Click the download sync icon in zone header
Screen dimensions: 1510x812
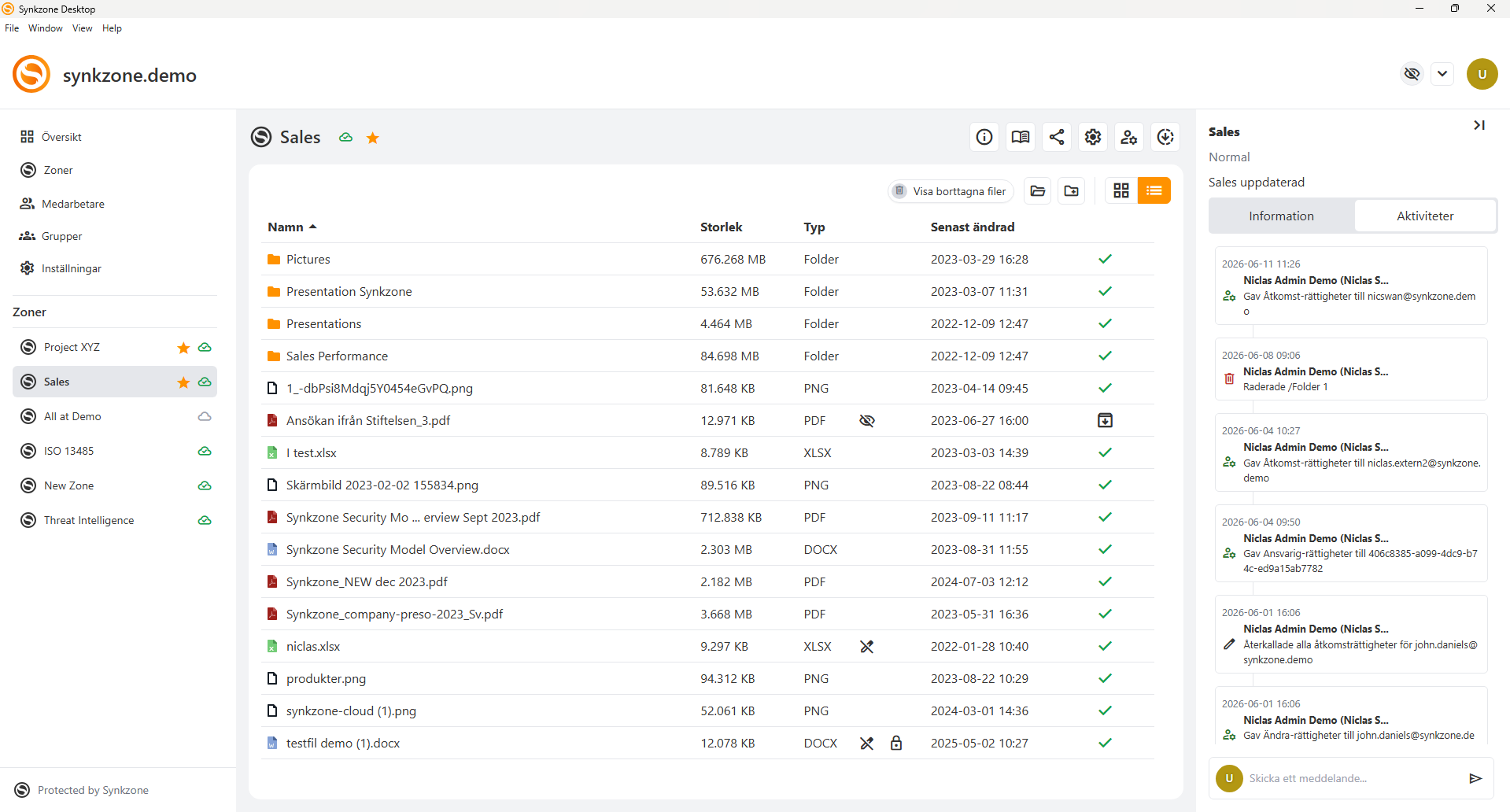tap(1165, 137)
